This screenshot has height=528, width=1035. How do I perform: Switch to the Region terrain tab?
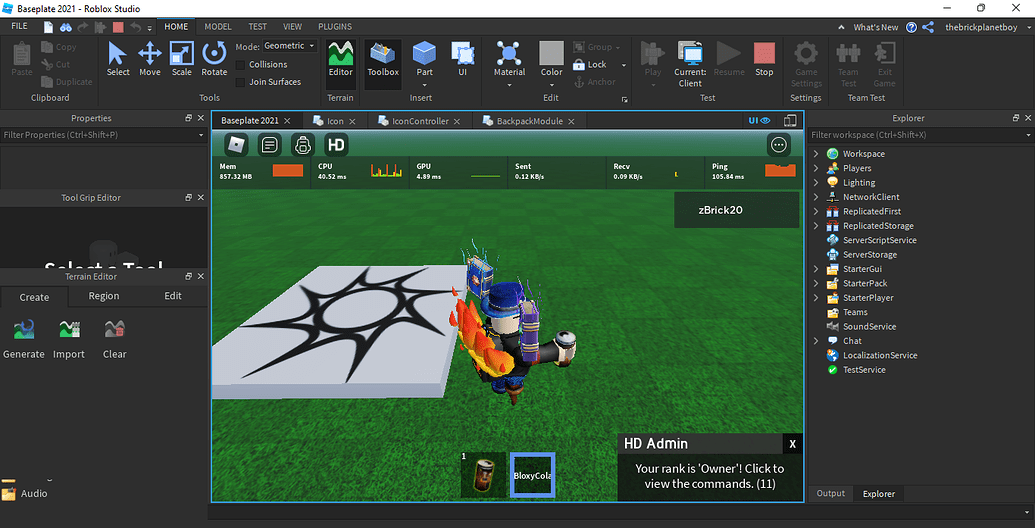point(104,296)
